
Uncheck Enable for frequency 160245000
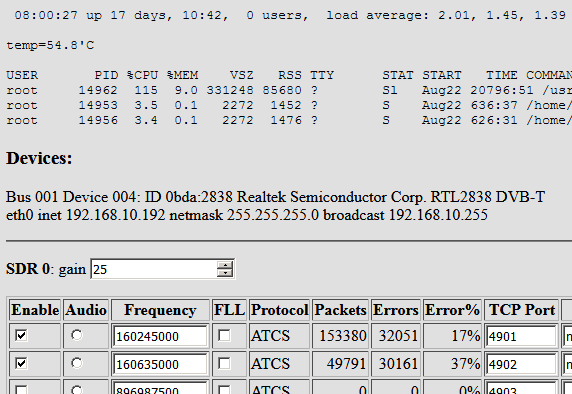tap(21, 335)
